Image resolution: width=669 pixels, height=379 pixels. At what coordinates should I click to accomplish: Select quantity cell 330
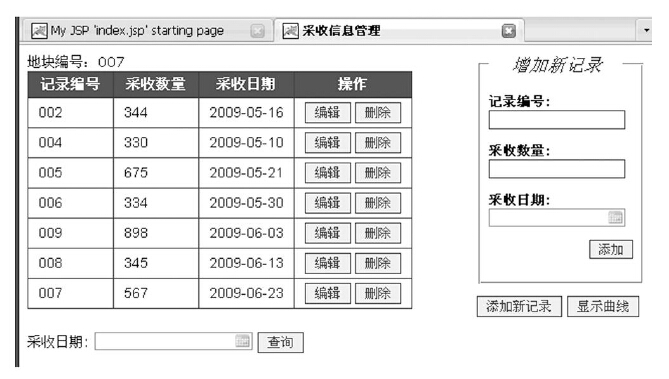156,143
